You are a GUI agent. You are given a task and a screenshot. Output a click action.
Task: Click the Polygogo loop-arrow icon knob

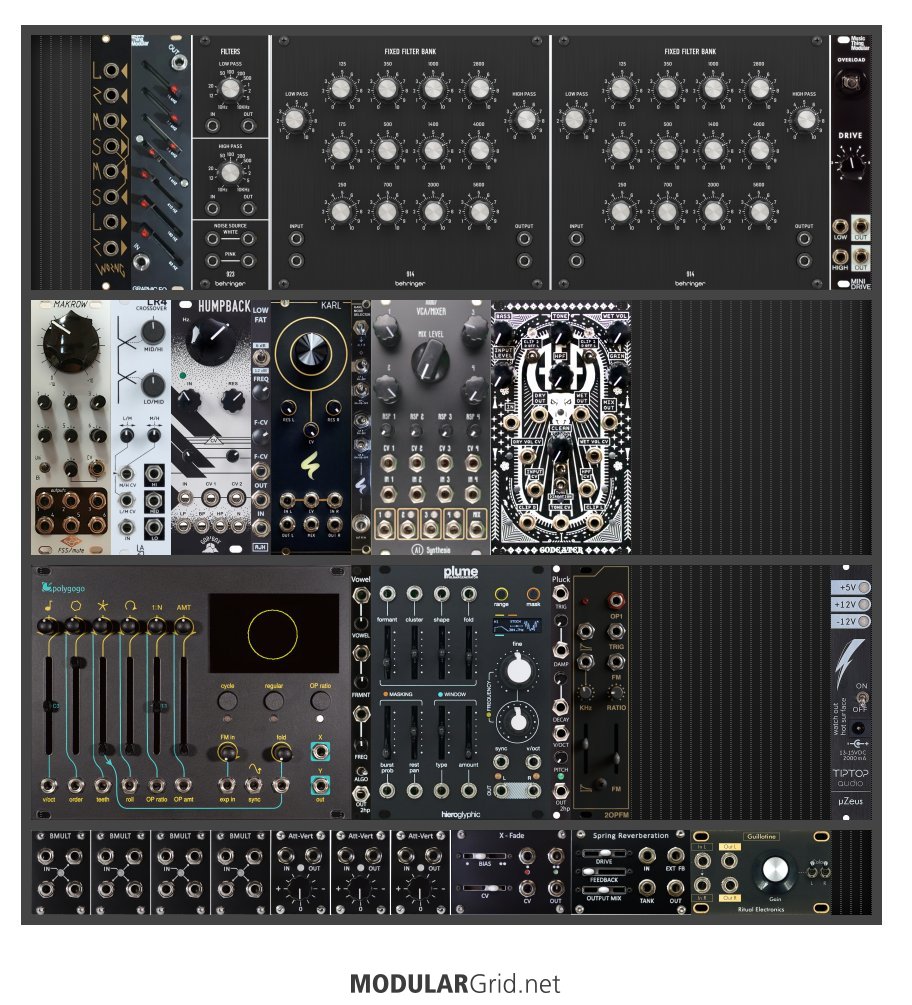tap(129, 626)
